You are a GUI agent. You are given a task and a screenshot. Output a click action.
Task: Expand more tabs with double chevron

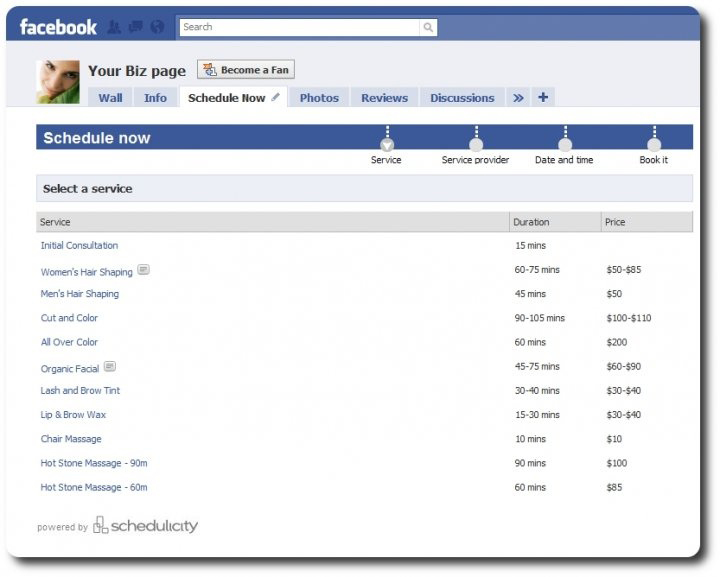click(x=518, y=98)
